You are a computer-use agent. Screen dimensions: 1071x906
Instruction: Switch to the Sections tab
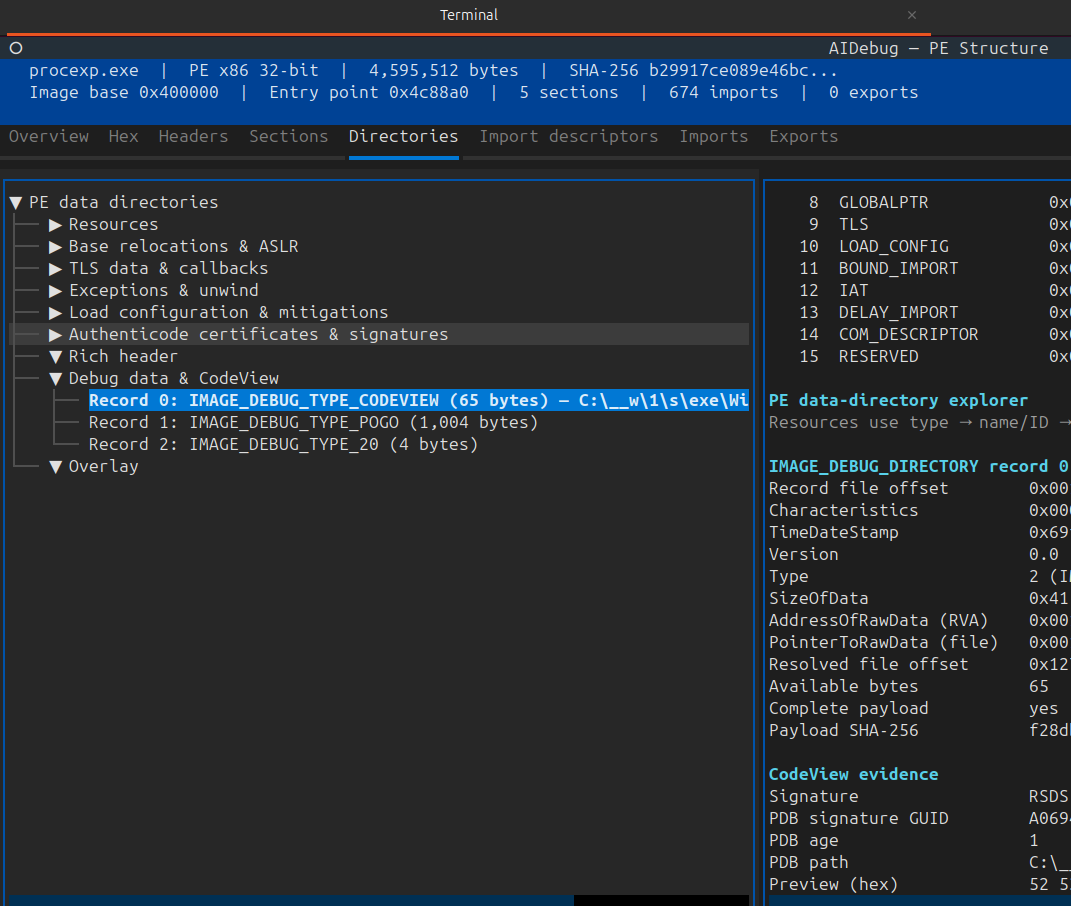(288, 137)
